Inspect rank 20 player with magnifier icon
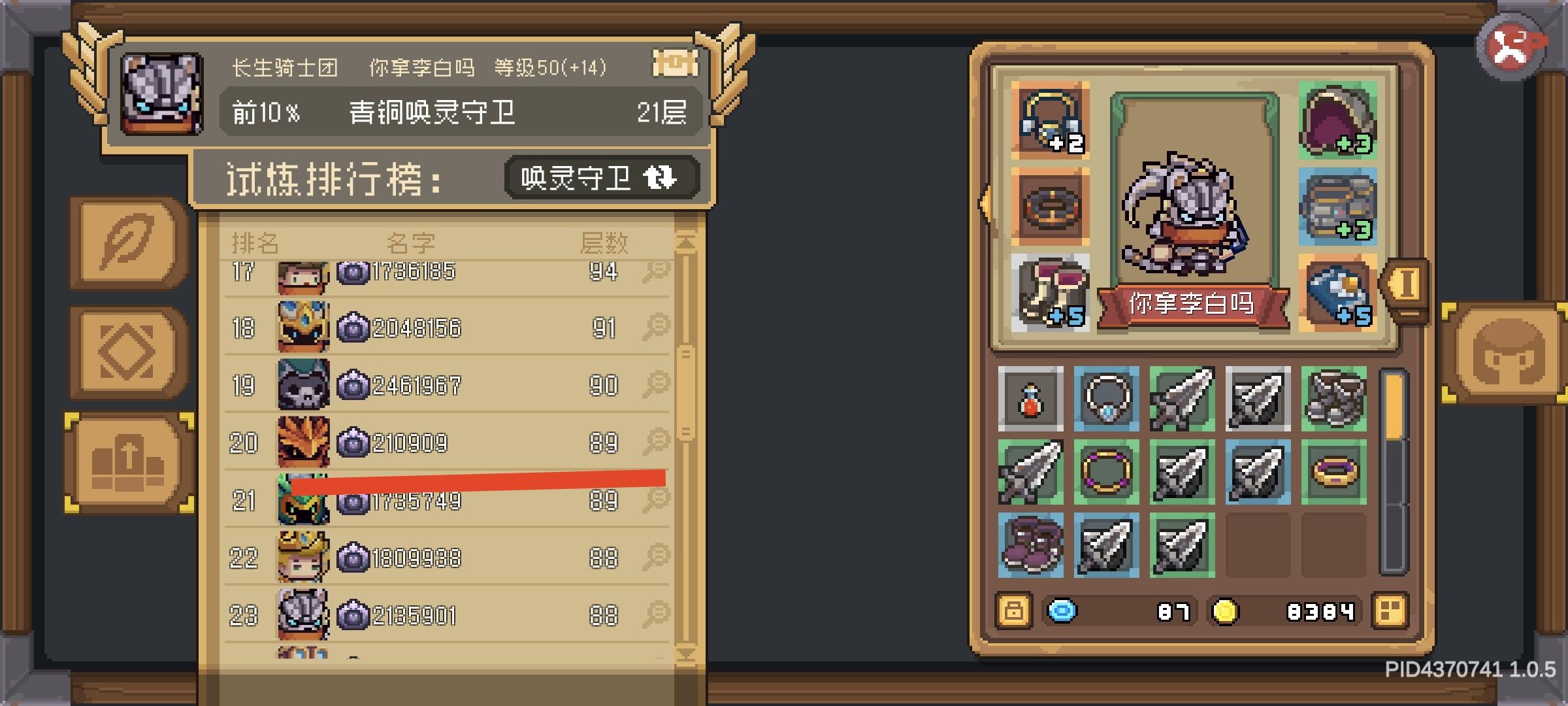1568x706 pixels. (x=656, y=442)
